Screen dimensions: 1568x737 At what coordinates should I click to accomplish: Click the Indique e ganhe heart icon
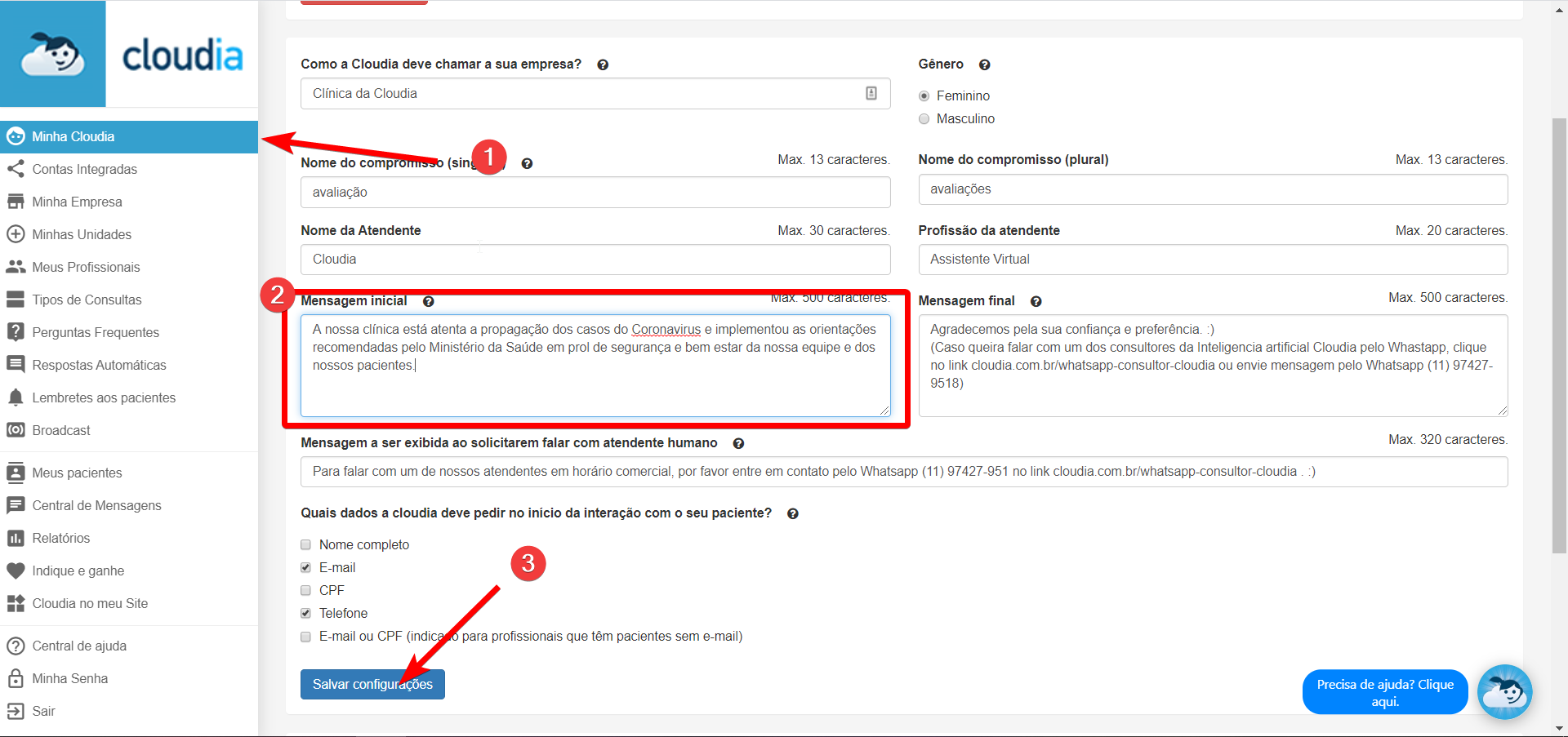tap(16, 571)
